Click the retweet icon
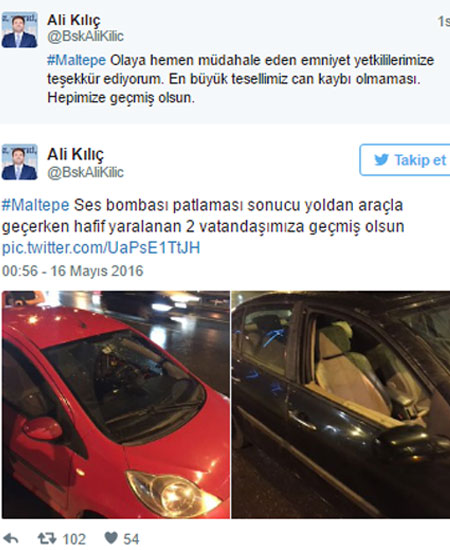Viewport: 450px width, 550px height. [x=47, y=538]
